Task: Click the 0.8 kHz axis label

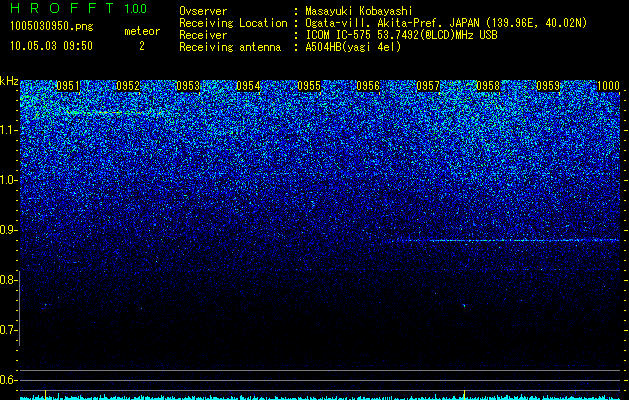Action: click(x=8, y=280)
